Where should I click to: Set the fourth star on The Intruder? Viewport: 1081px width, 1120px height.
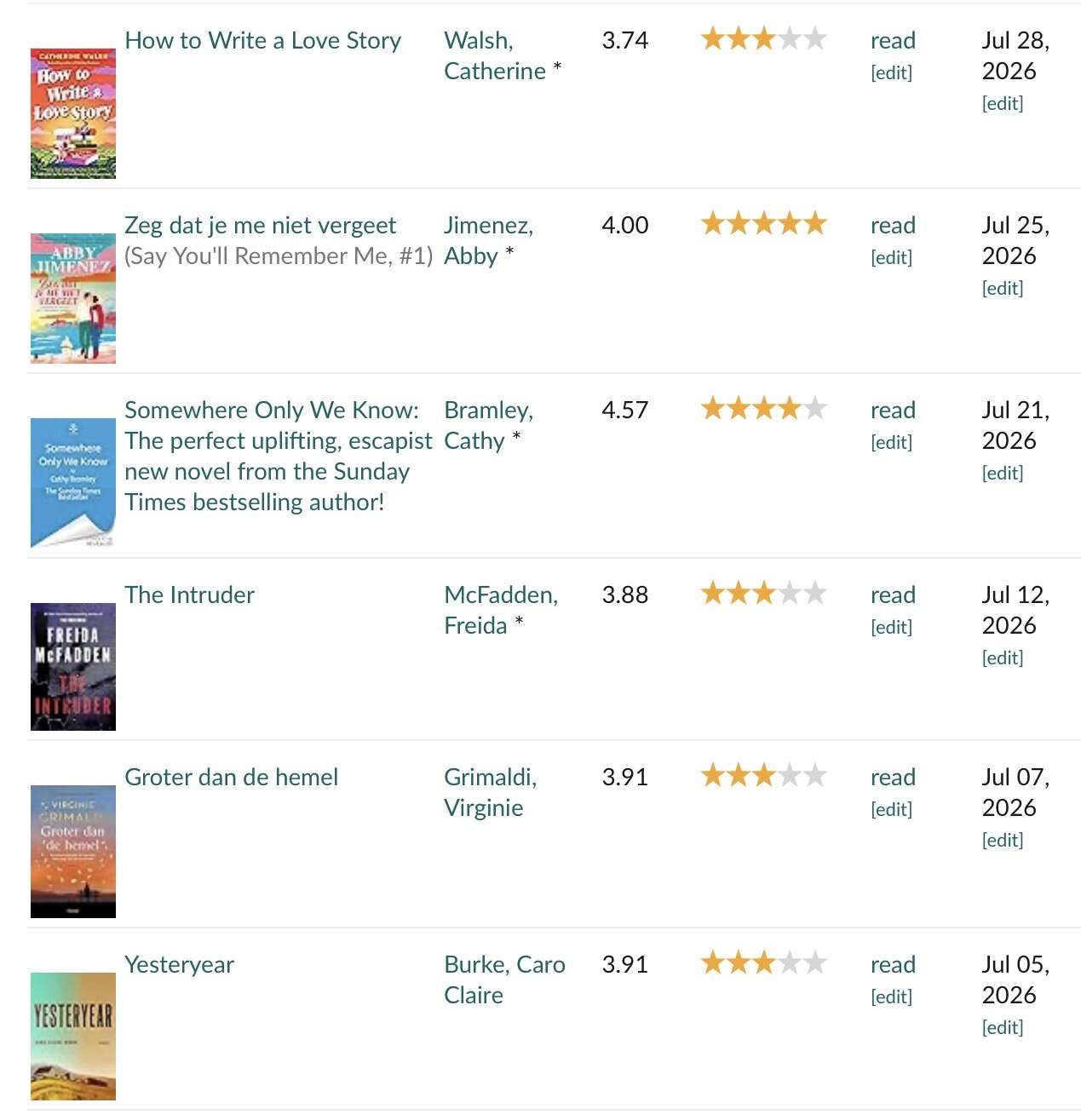790,594
